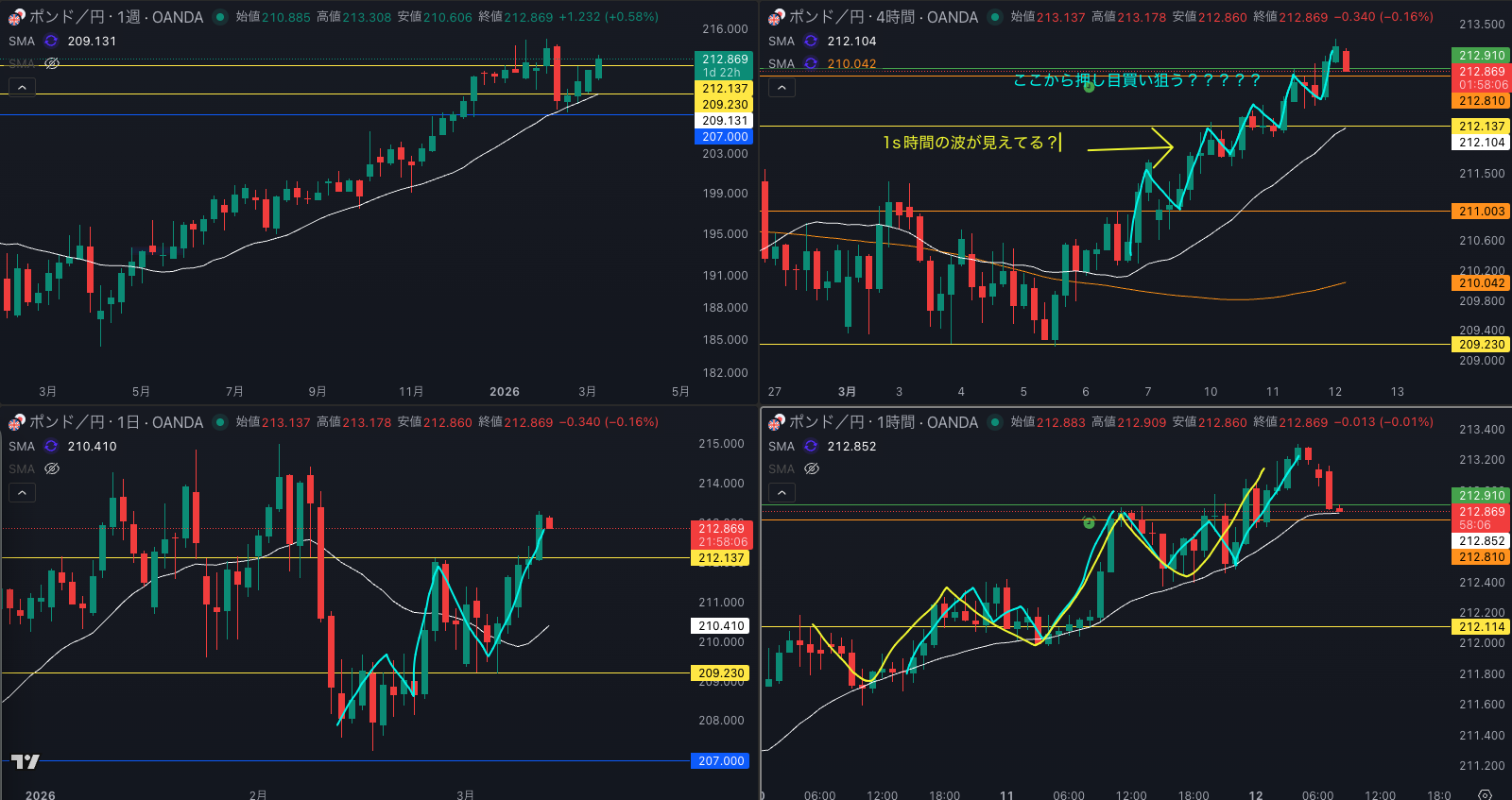Screen dimensions: 1512x800
Task: Click the yellow text note 1s時間の波が見えてる？
Action: click(x=970, y=143)
